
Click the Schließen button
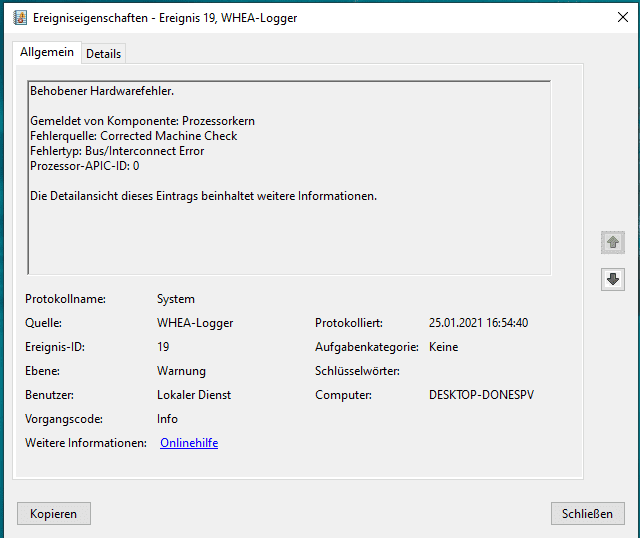click(587, 514)
